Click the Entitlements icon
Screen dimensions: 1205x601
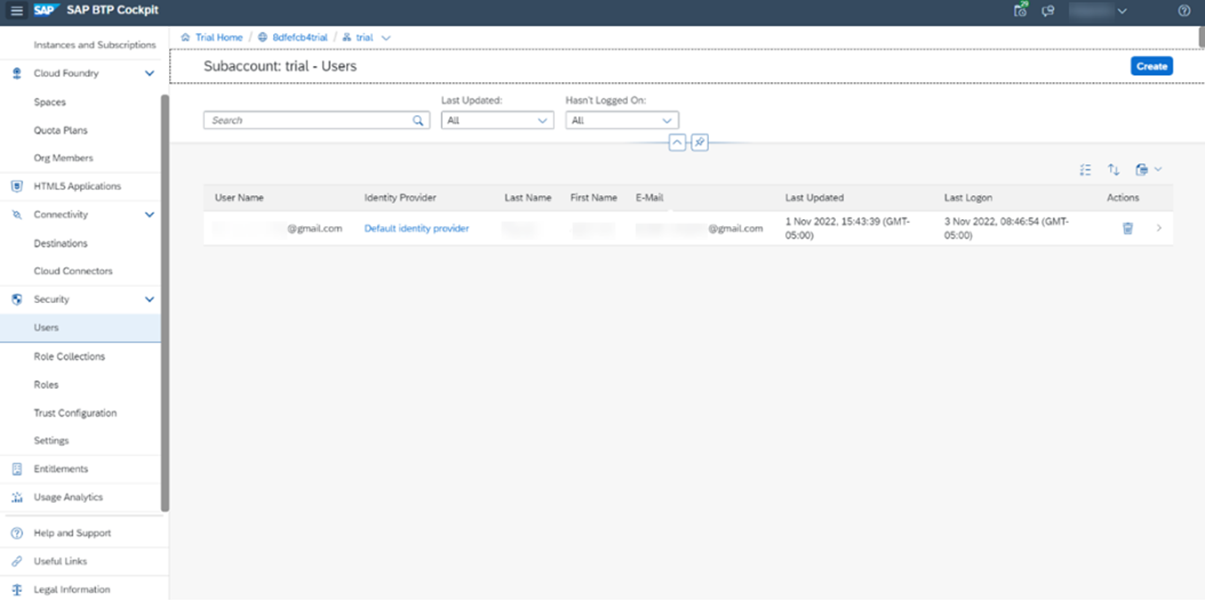[x=16, y=469]
